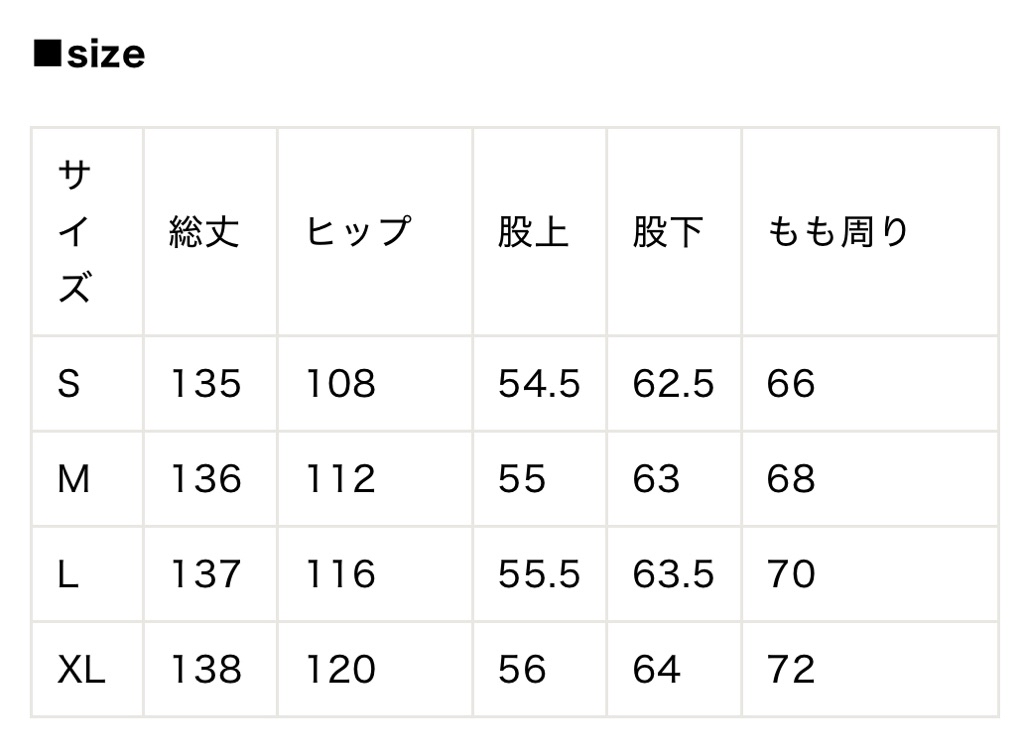The height and width of the screenshot is (754, 1024).
Task: Select the 137 total length cell
Action: tap(205, 574)
